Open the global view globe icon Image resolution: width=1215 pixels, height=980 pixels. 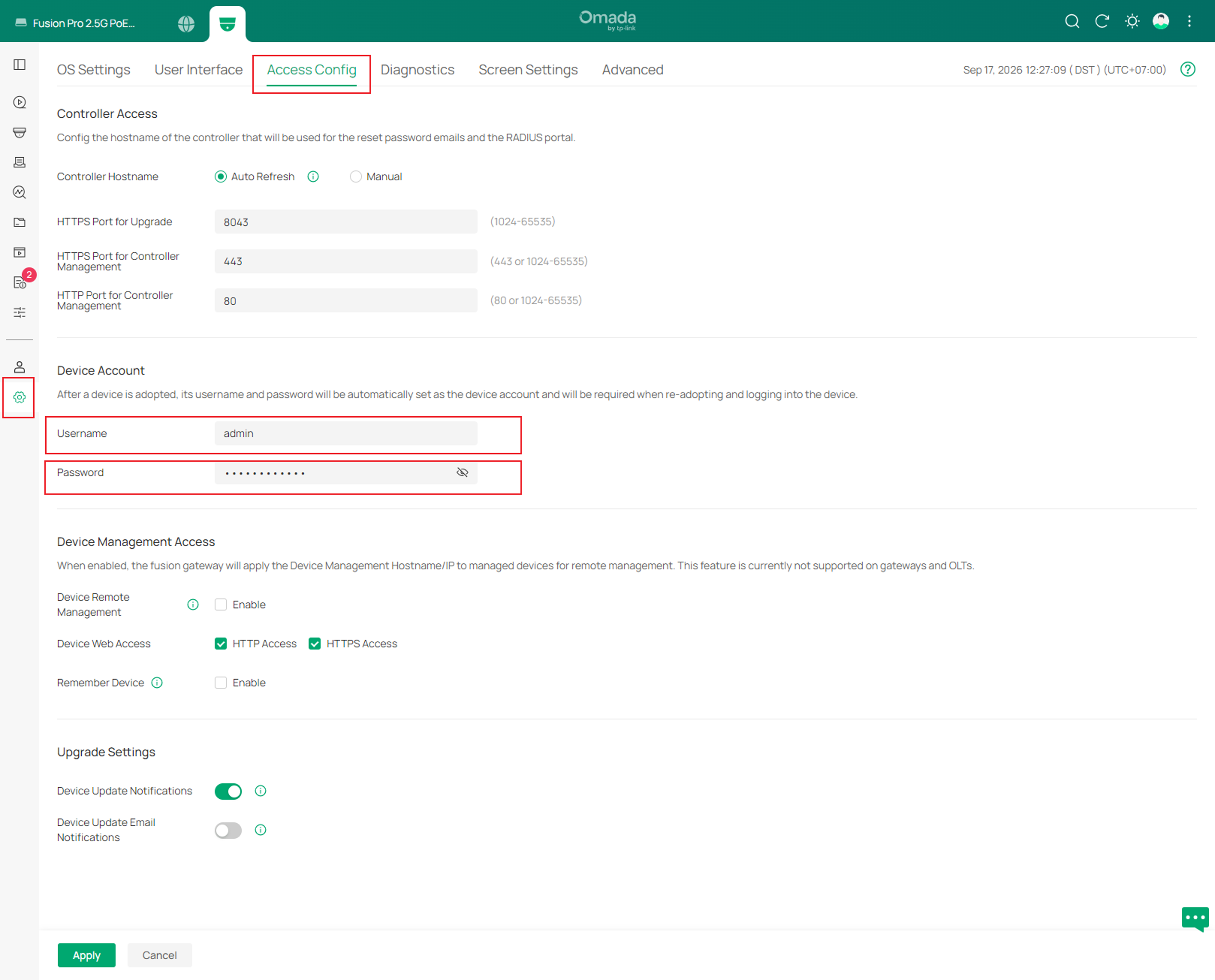point(186,23)
